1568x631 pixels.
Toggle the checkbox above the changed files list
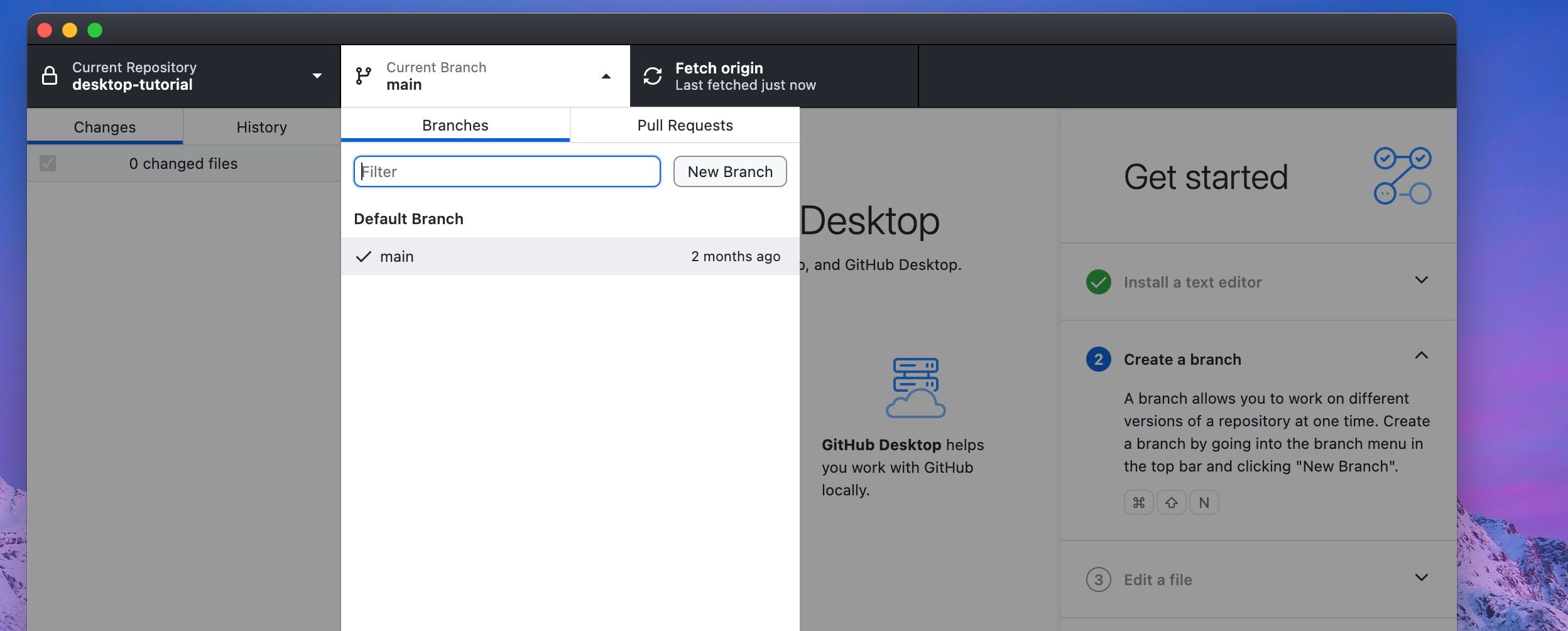click(x=49, y=163)
